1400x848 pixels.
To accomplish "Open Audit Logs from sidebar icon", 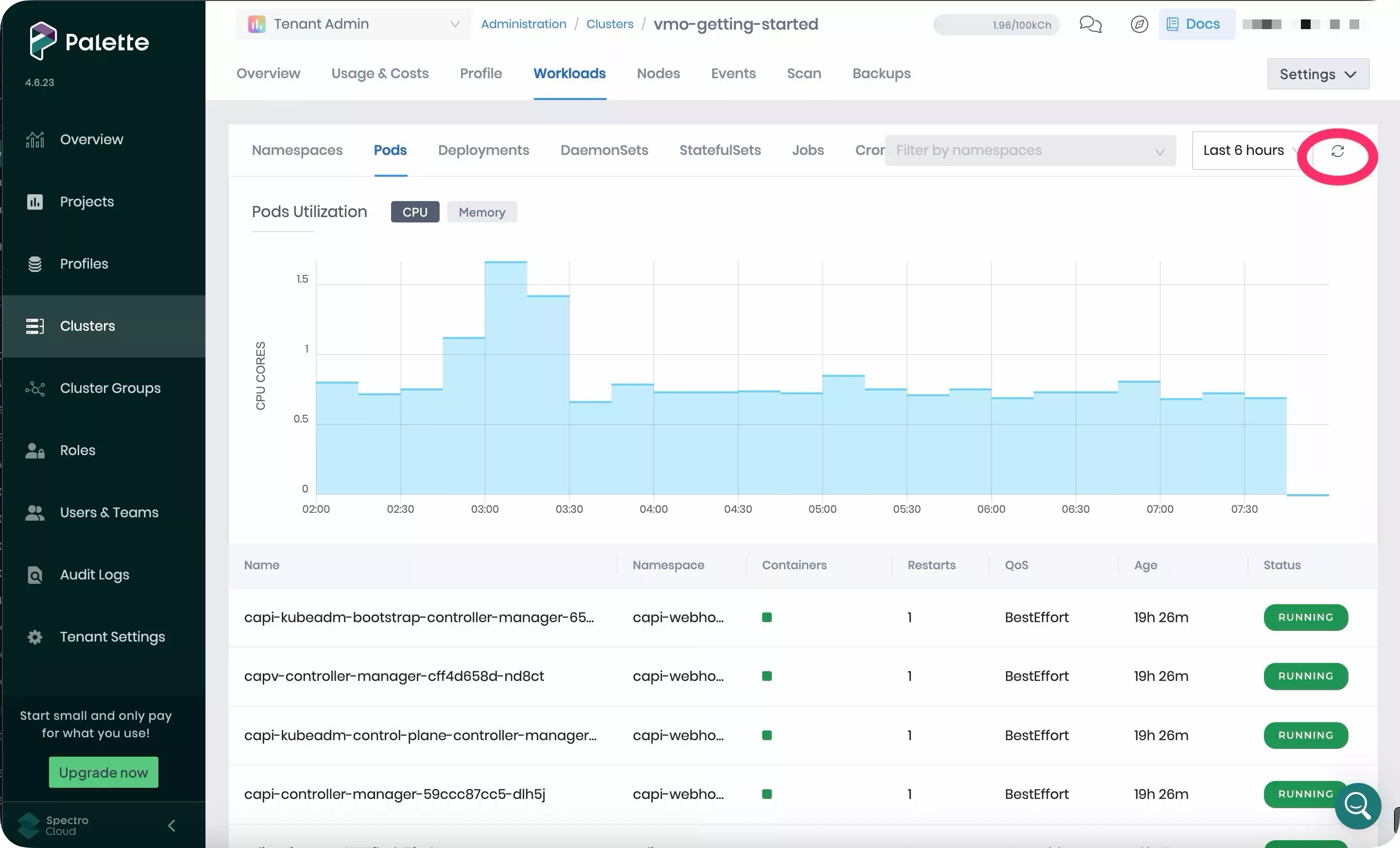I will (x=34, y=575).
